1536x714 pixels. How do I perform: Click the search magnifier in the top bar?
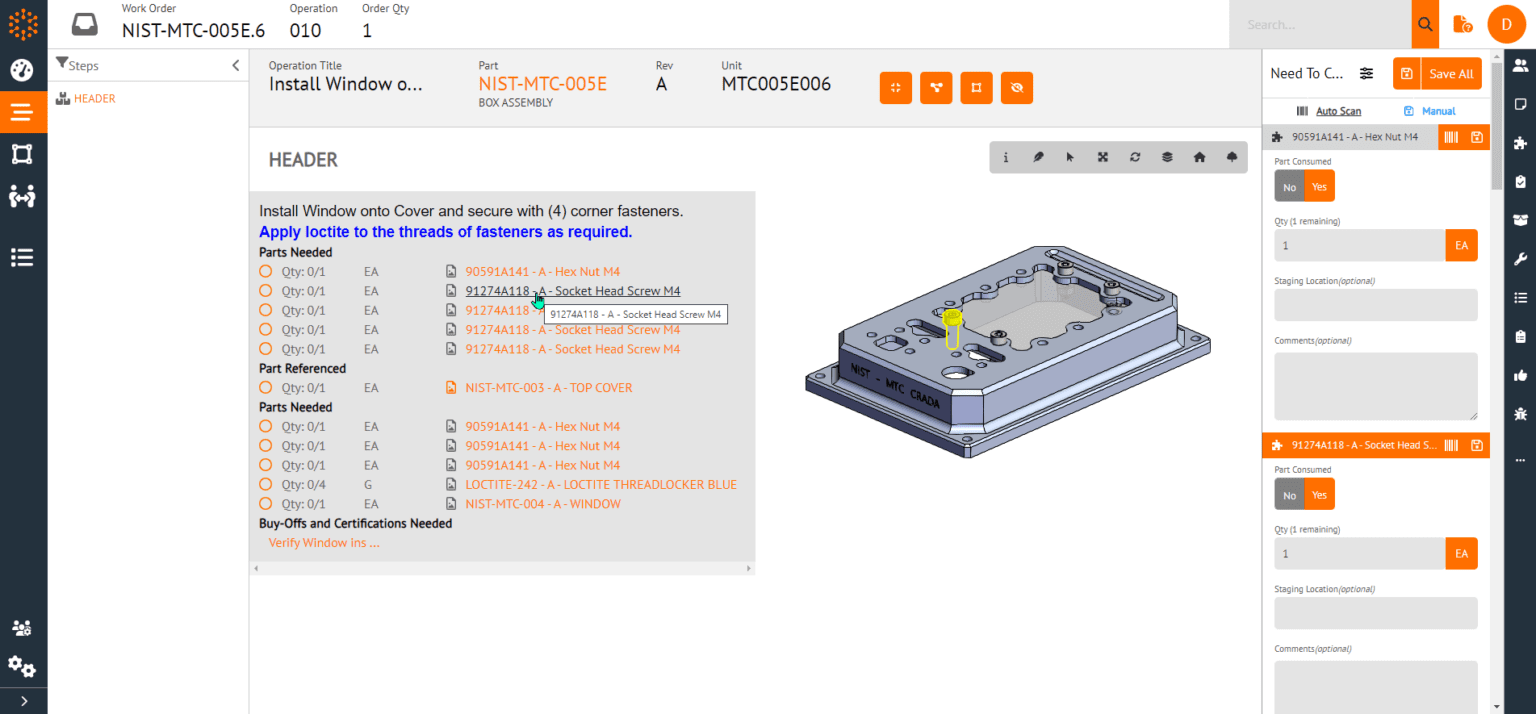click(1424, 24)
